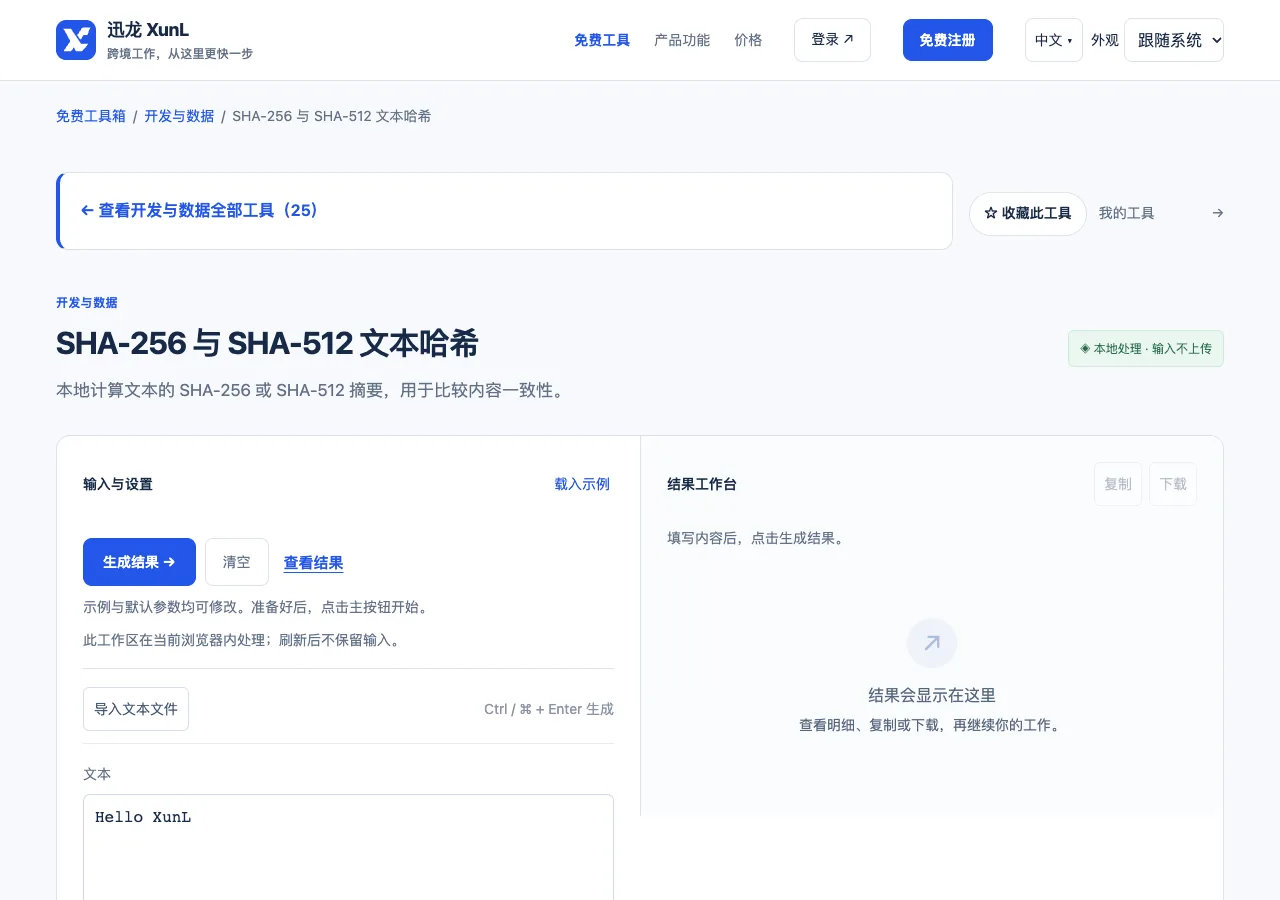Open the 产品功能 nav item

pyautogui.click(x=682, y=40)
